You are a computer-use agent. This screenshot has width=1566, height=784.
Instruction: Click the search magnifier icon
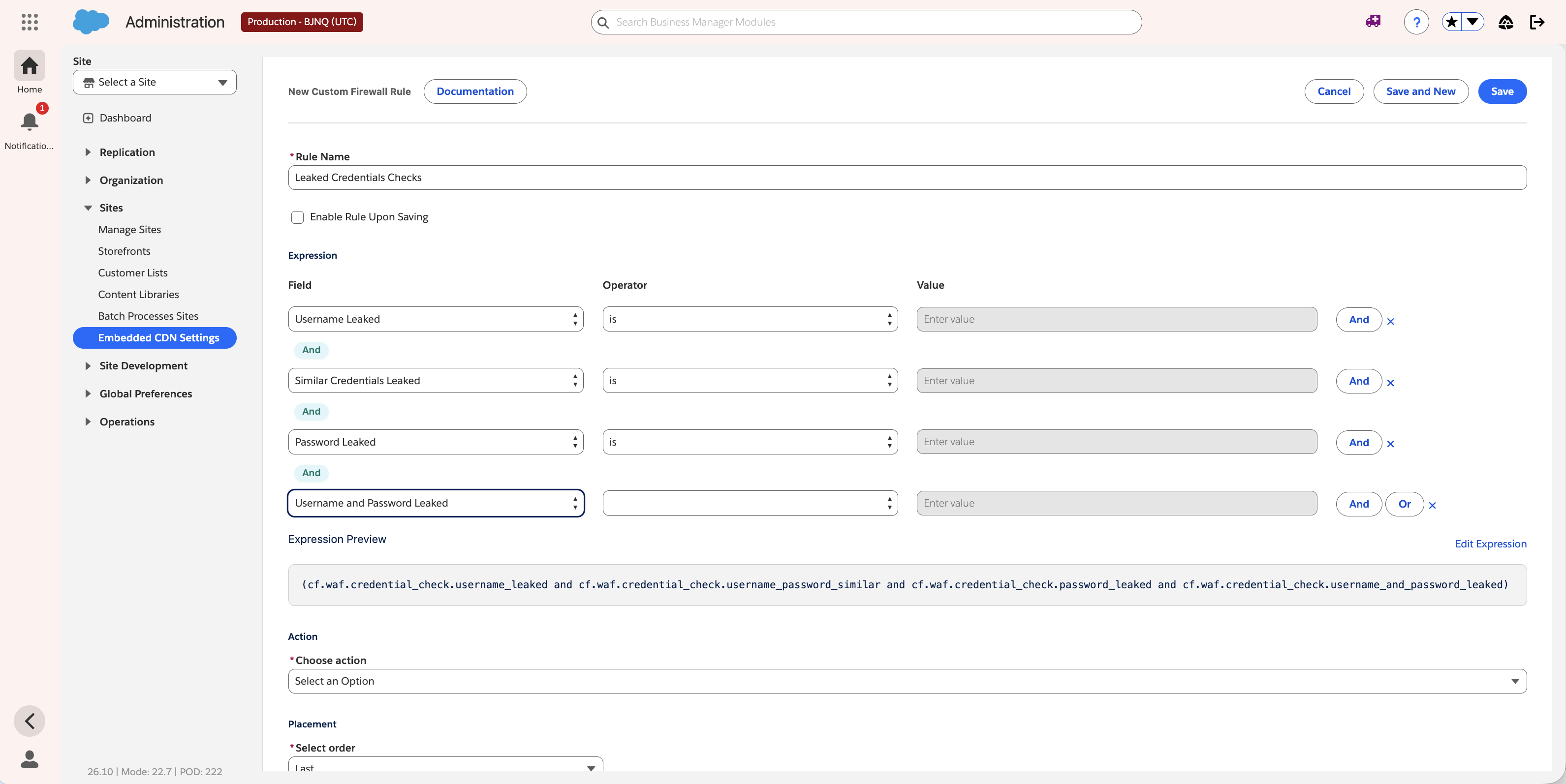point(602,23)
